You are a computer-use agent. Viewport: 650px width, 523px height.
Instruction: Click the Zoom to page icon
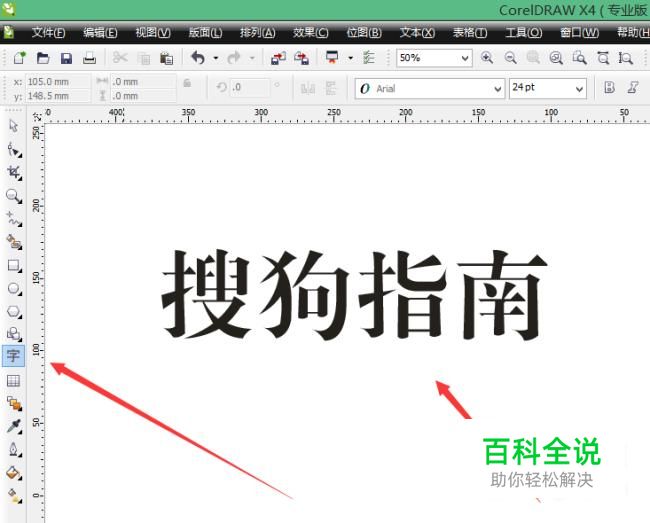point(579,58)
